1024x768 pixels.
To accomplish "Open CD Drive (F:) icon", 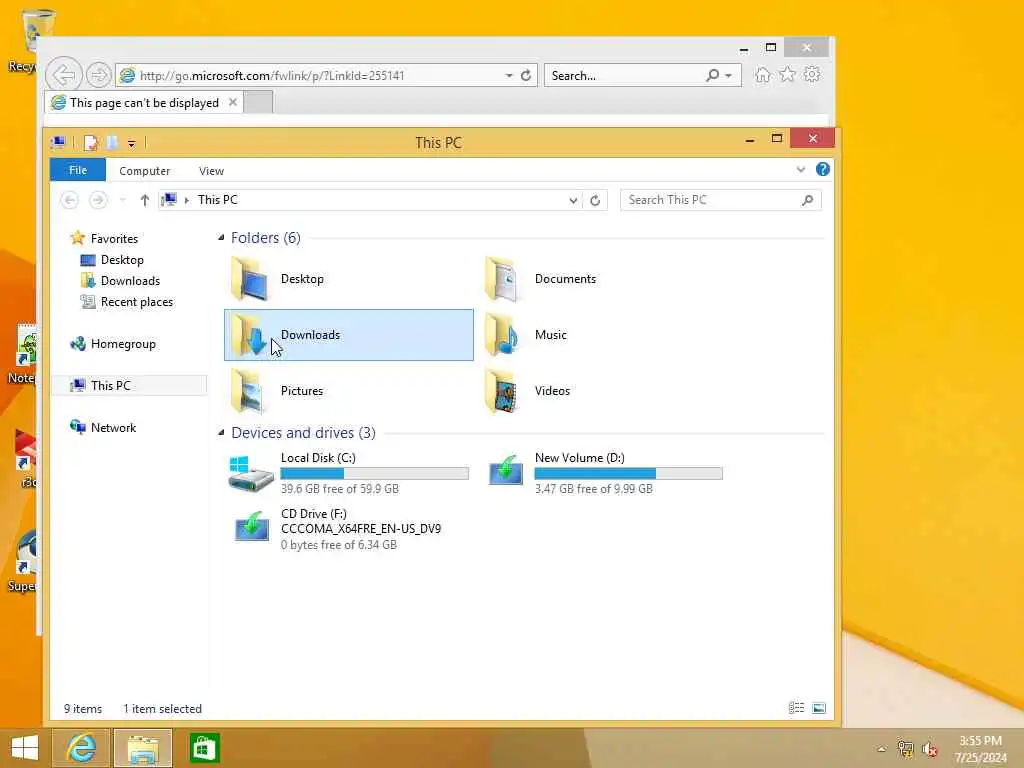I will [251, 526].
